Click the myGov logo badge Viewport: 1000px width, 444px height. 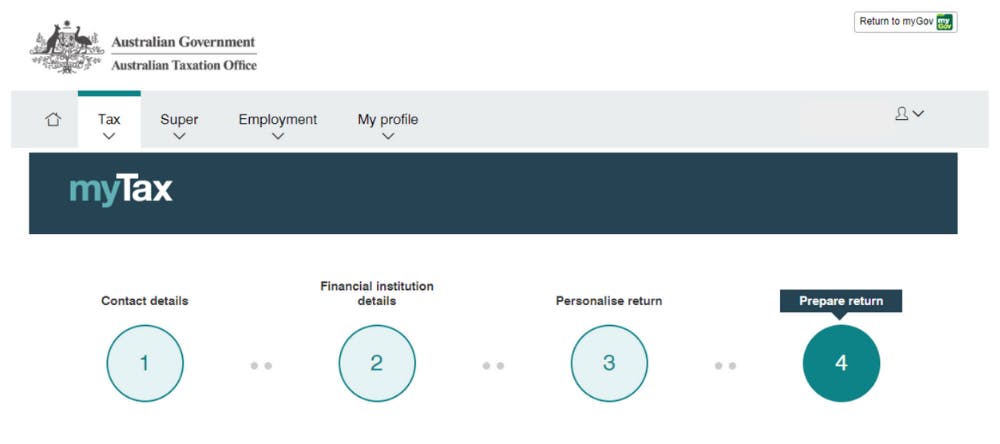945,22
